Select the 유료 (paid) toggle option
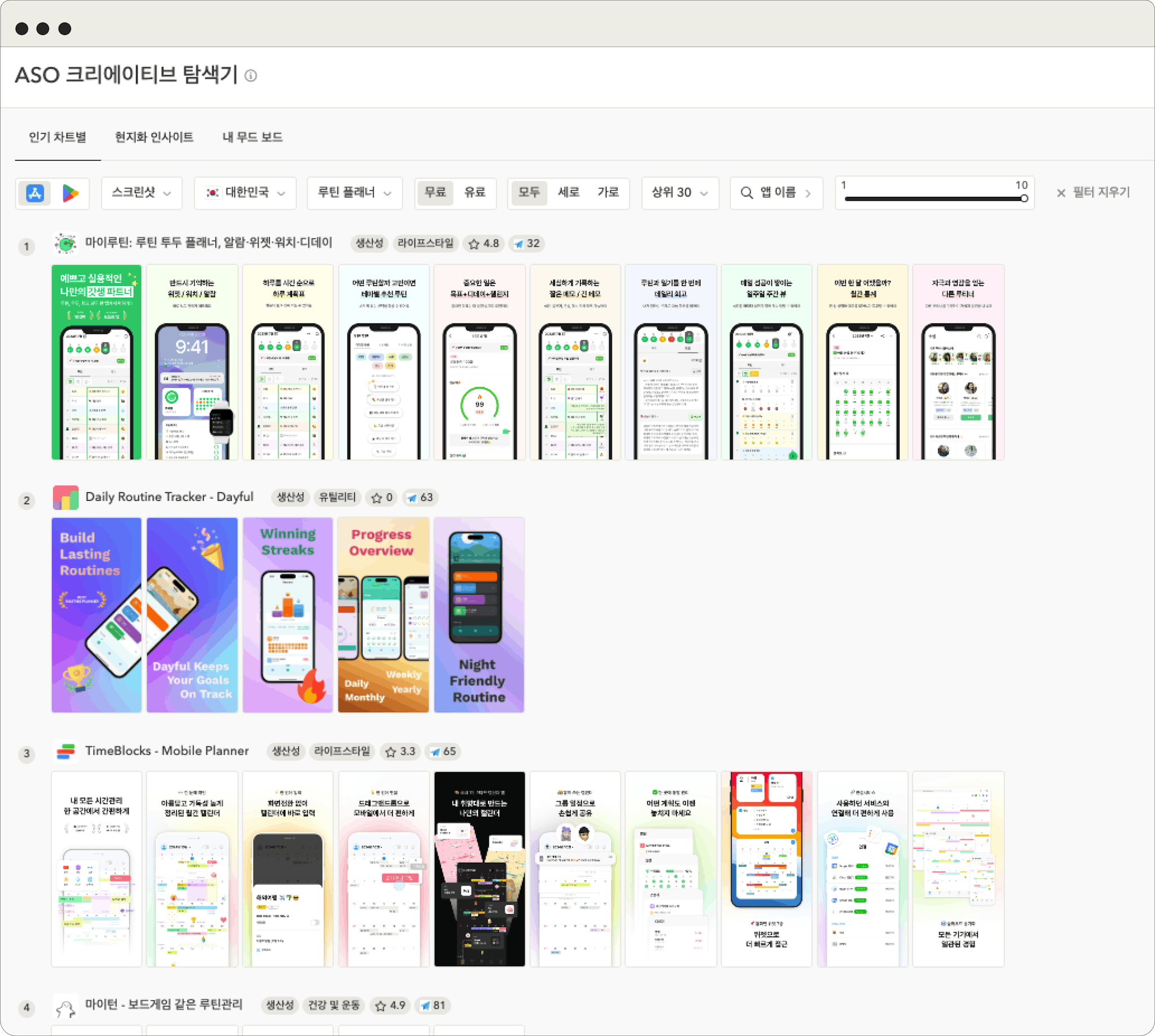 tap(474, 192)
